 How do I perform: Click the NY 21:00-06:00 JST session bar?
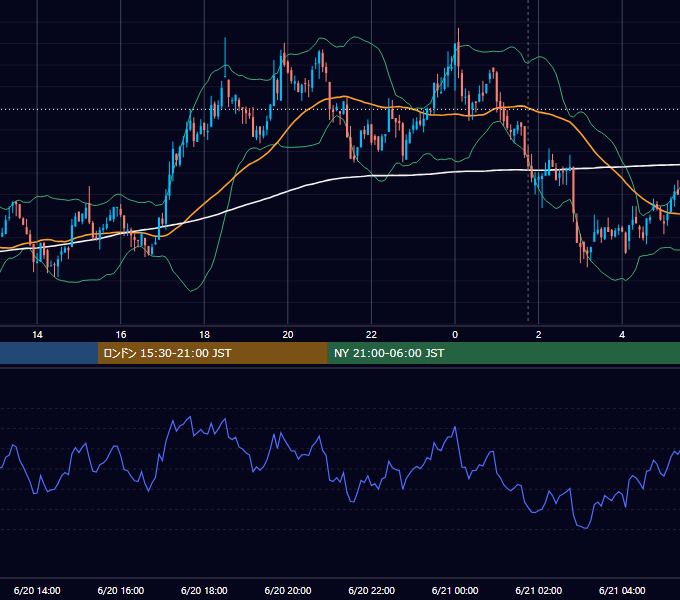tap(503, 353)
